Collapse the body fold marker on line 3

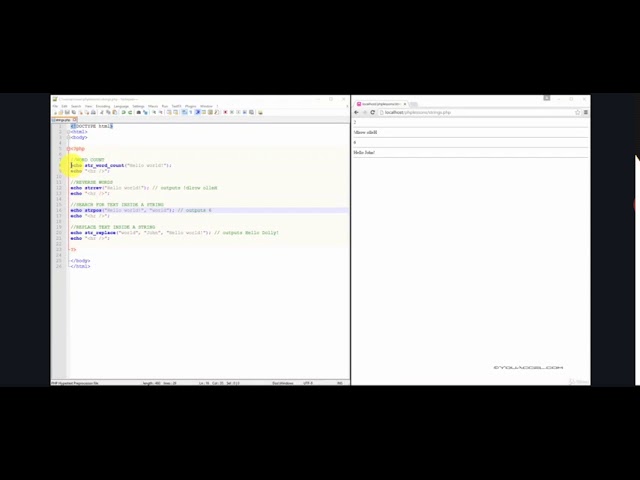tap(69, 138)
